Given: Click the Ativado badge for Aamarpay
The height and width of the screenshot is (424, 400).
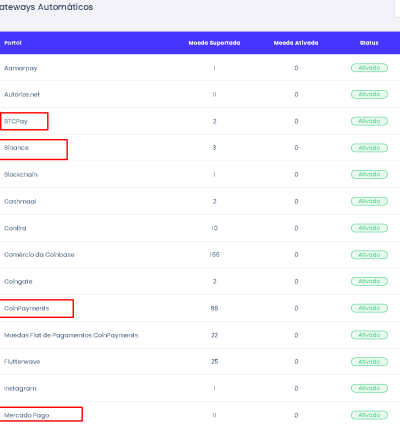Looking at the screenshot, I should 369,68.
